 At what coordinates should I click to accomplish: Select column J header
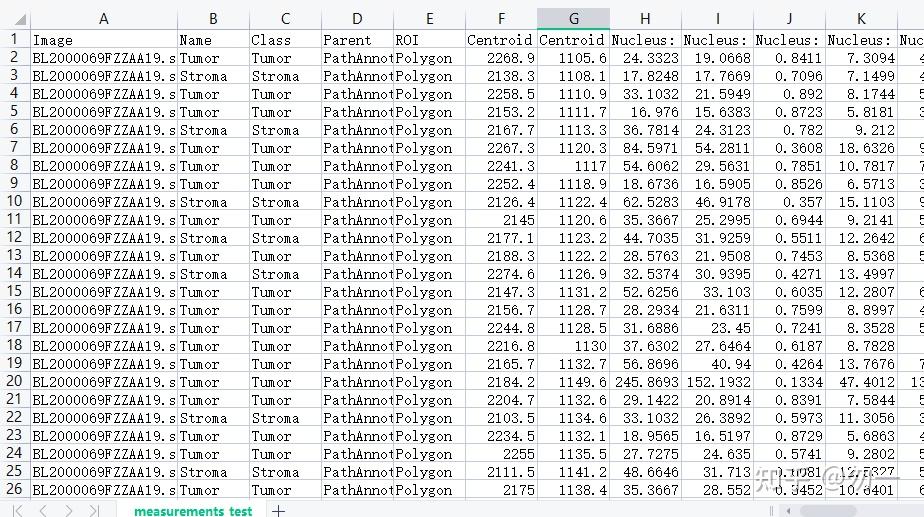point(790,19)
